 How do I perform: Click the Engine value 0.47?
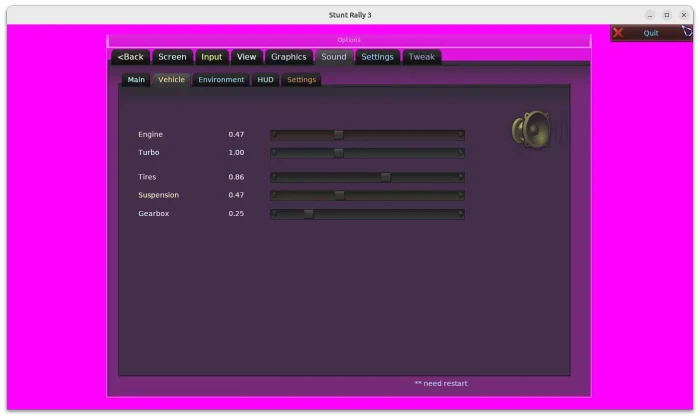point(236,134)
